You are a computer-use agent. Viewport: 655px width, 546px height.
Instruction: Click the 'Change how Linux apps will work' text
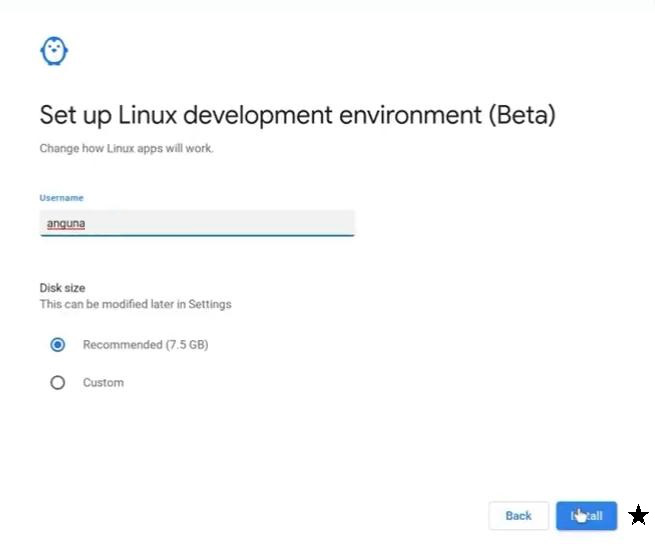pos(126,149)
